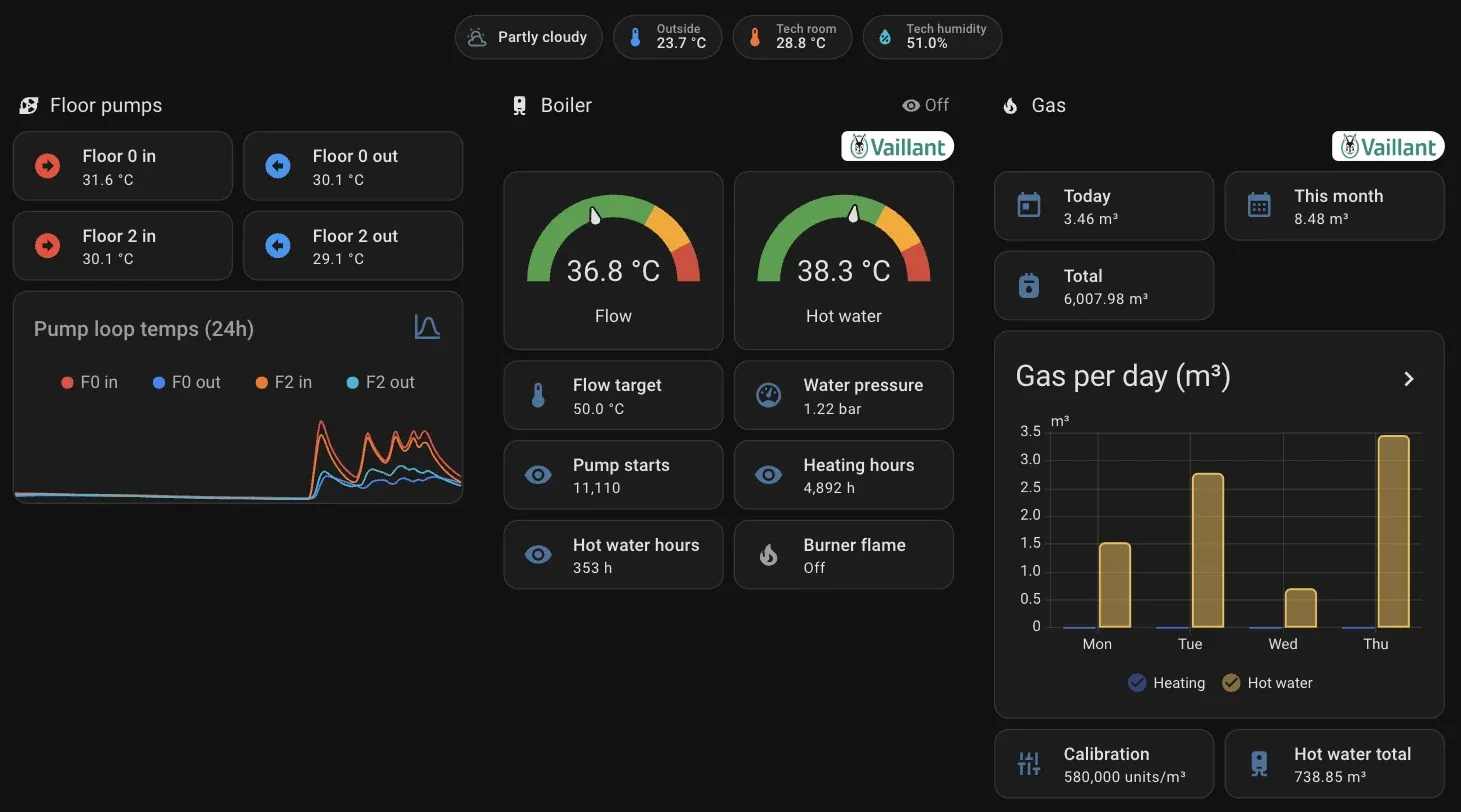Expand Gas per day with chevron arrow
The width and height of the screenshot is (1461, 812).
[1408, 379]
